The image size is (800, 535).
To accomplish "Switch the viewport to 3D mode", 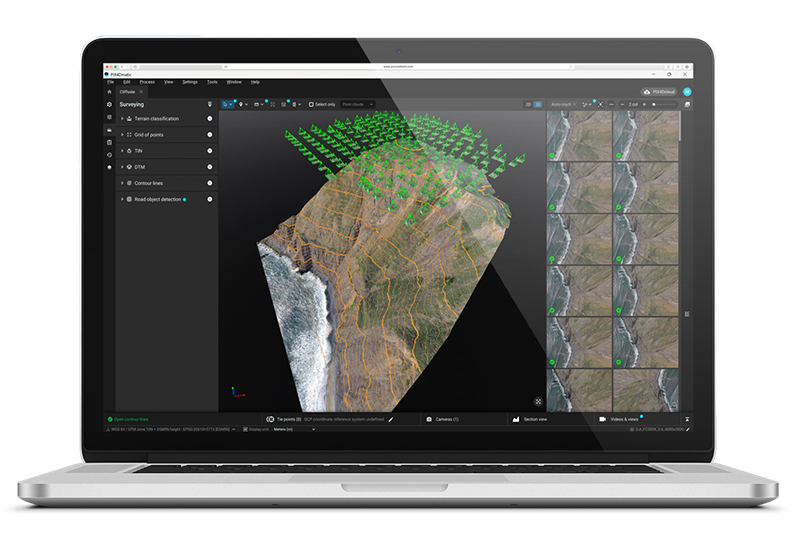I will pos(538,104).
